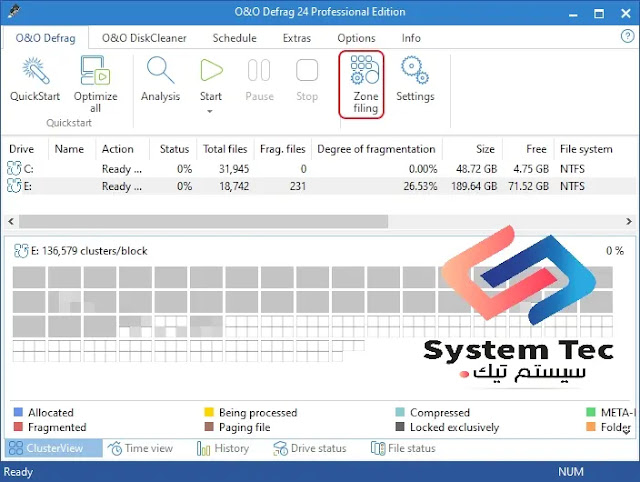Click the 48.72 GB size cell
Image resolution: width=640 pixels, height=482 pixels.
pyautogui.click(x=476, y=169)
